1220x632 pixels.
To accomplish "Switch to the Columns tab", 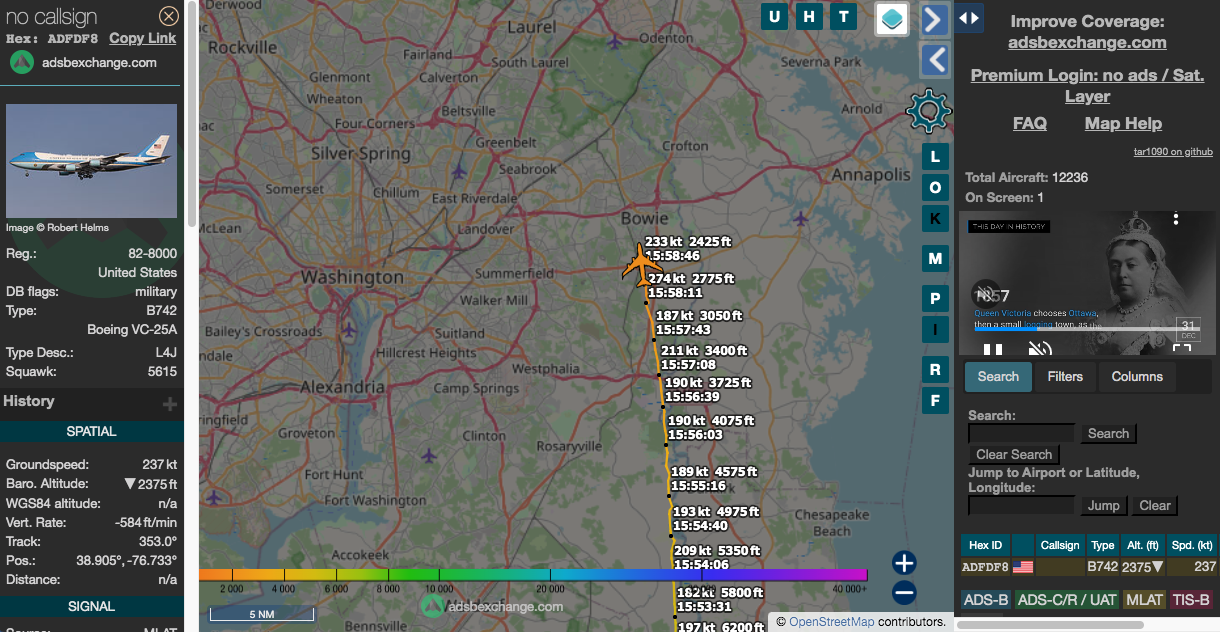I will (x=1137, y=377).
